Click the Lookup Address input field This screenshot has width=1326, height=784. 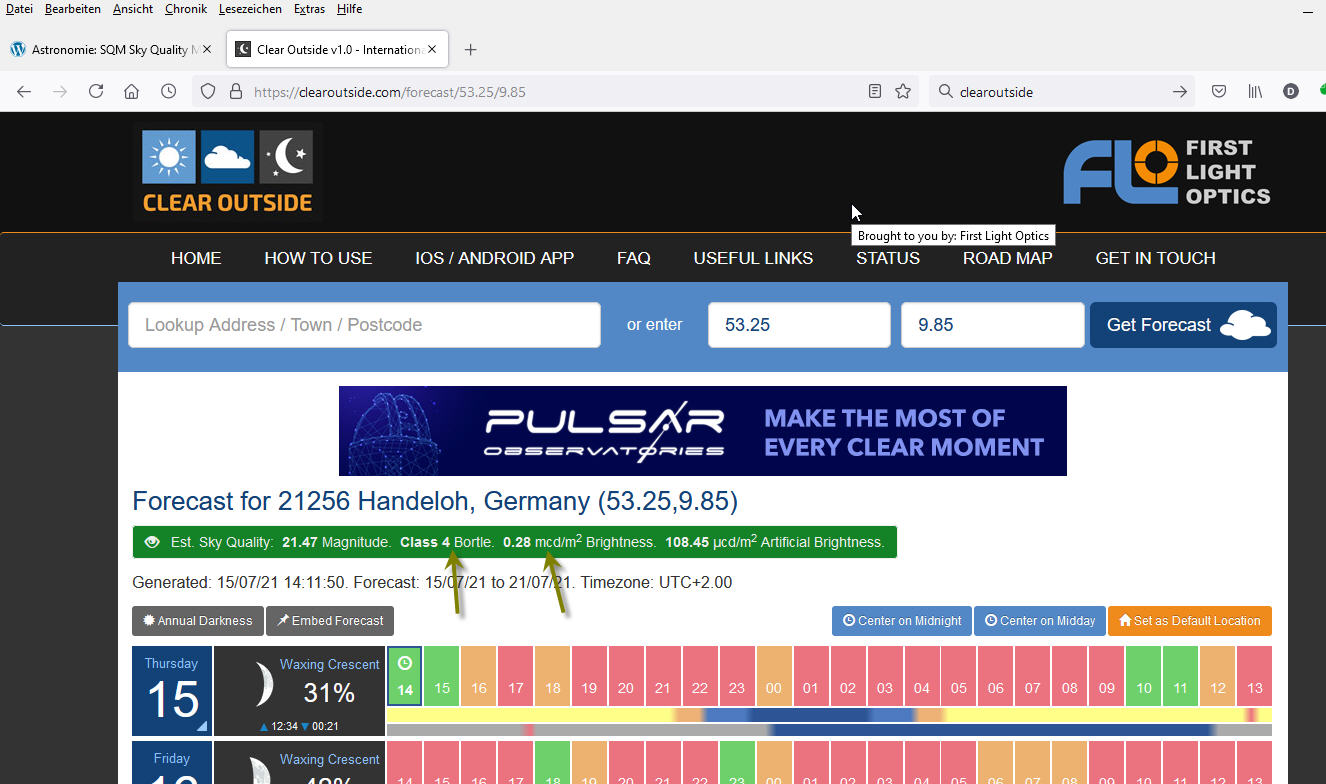pos(364,325)
